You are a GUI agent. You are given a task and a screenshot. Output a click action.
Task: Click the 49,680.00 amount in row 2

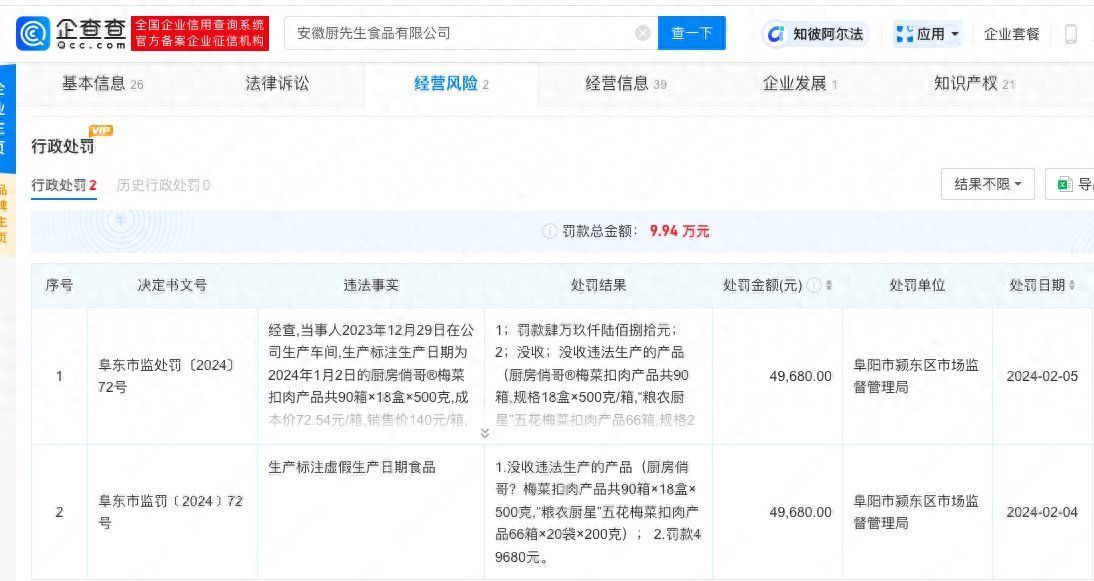[800, 512]
